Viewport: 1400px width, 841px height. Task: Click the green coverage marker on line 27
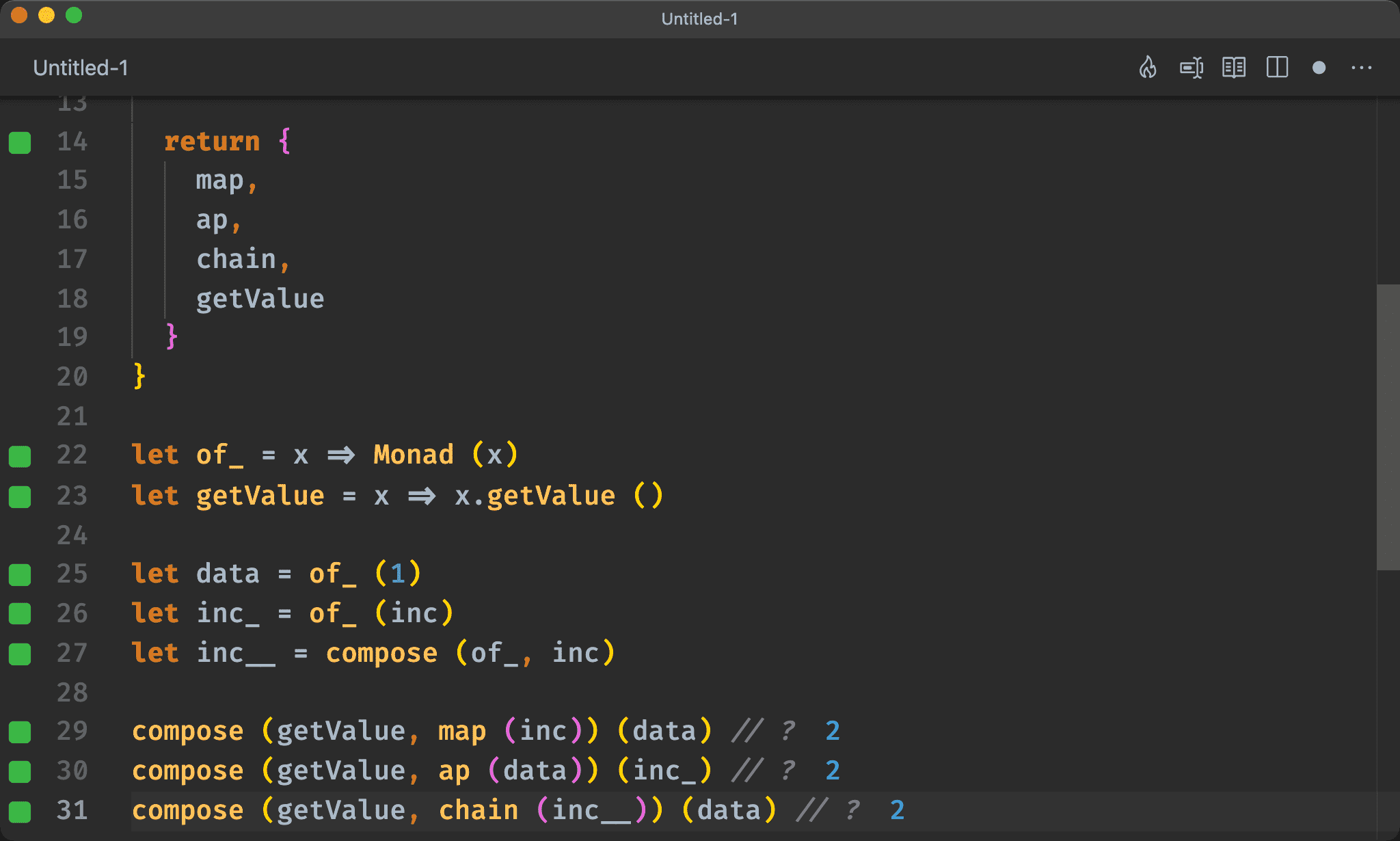pos(20,654)
